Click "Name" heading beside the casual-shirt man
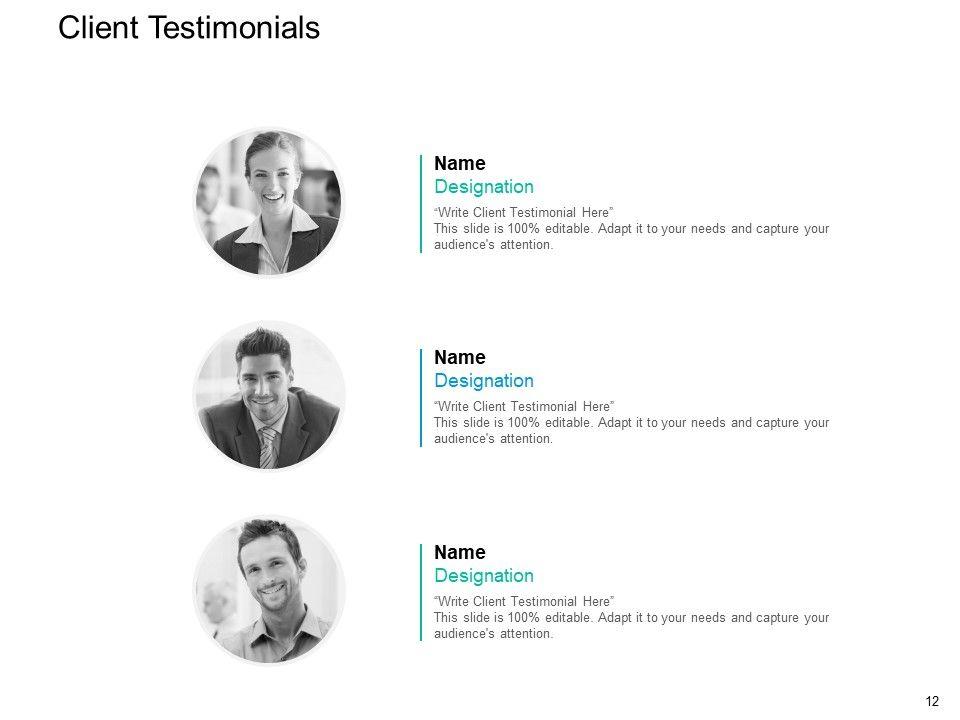This screenshot has width=960, height=720. click(x=459, y=553)
